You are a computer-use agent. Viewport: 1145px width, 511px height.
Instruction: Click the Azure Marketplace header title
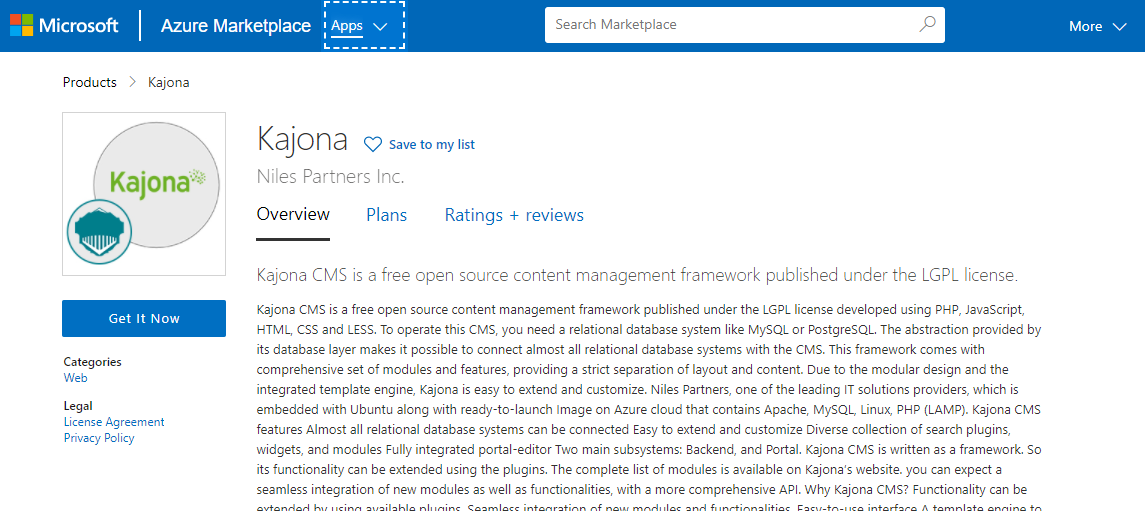pos(236,26)
